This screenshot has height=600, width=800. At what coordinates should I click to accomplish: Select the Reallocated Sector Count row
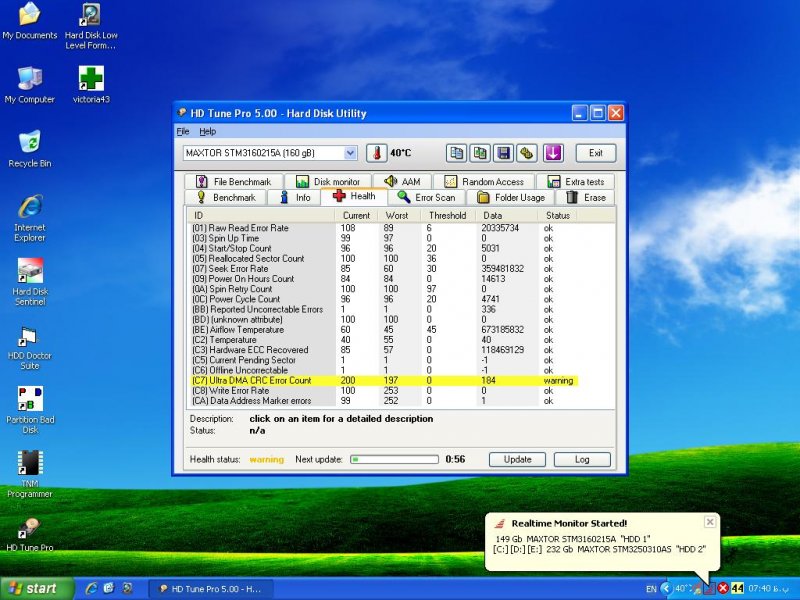(384, 259)
